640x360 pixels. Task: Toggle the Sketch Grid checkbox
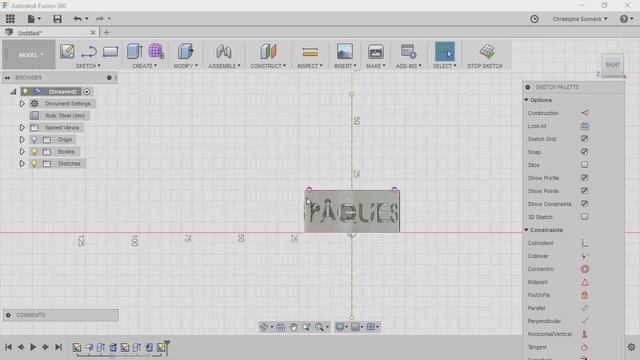[584, 139]
